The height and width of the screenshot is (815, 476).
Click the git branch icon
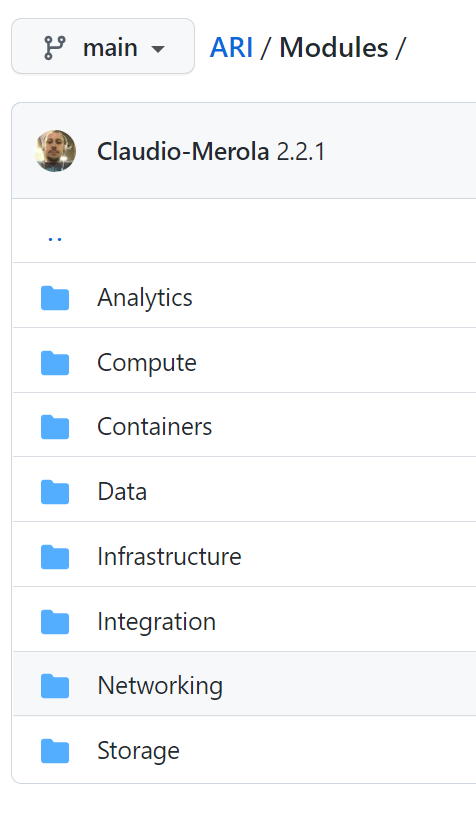tap(55, 48)
